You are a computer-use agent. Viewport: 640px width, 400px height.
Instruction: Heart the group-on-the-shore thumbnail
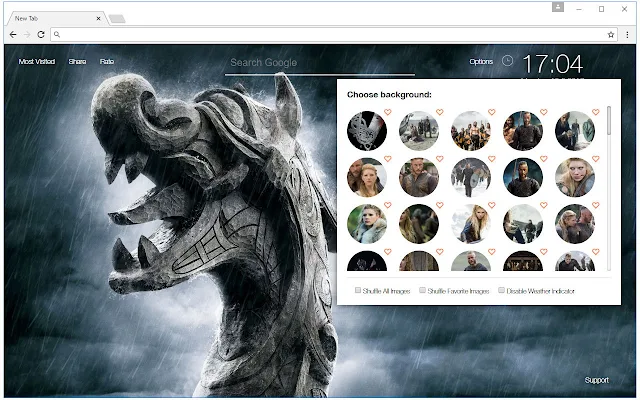coord(440,112)
